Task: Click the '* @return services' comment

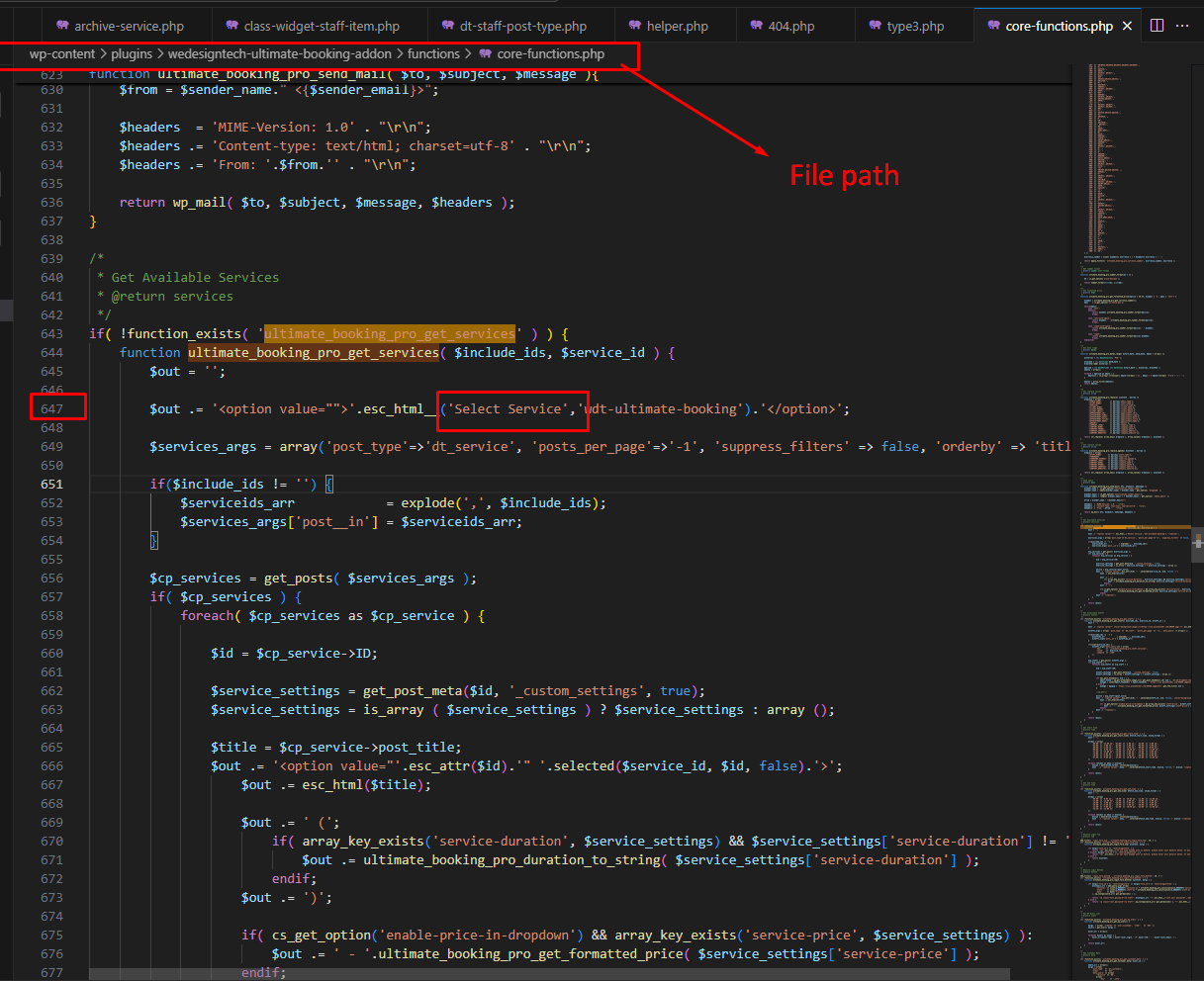Action: pos(165,296)
